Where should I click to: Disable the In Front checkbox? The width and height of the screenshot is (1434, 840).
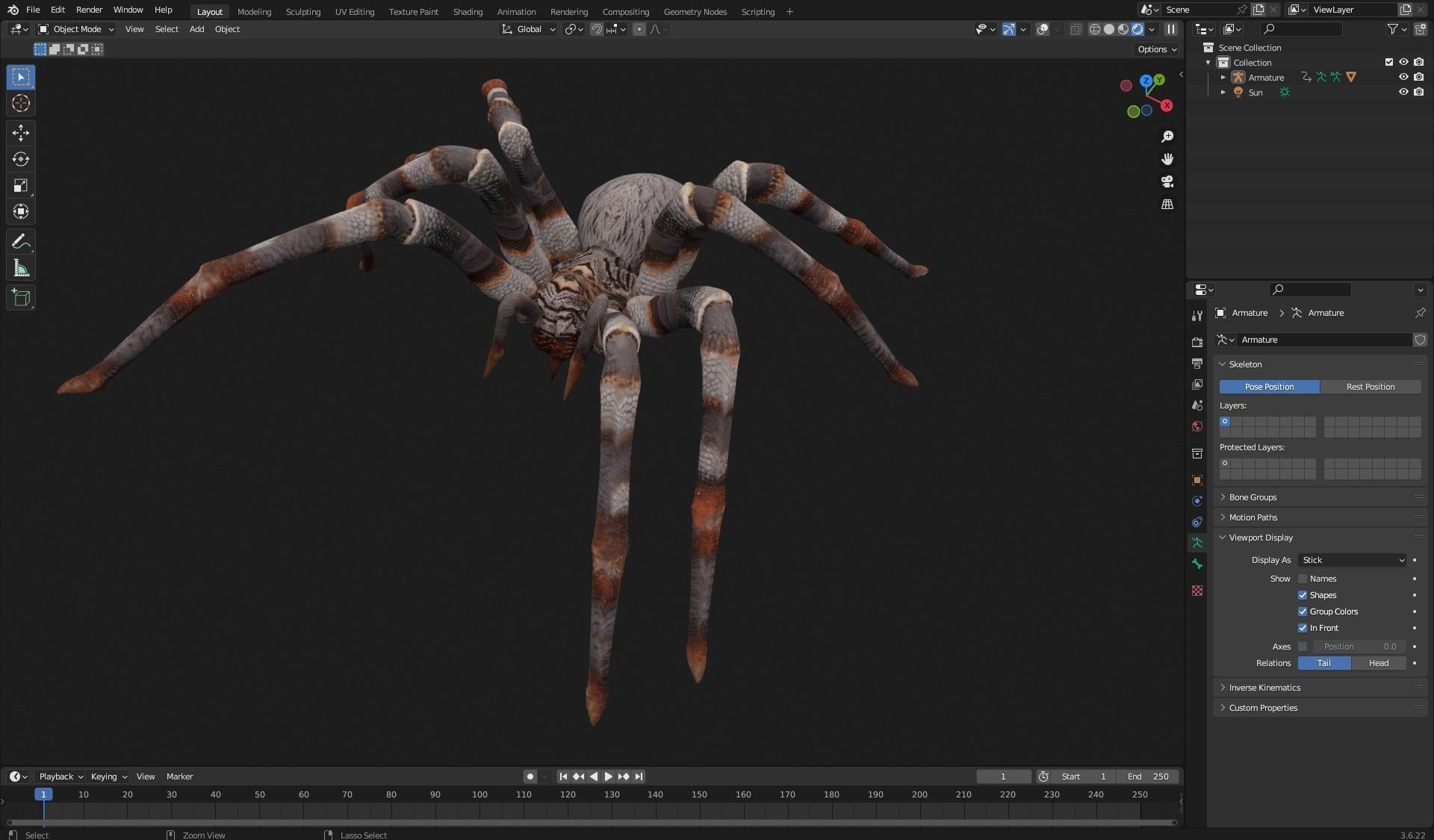pyautogui.click(x=1303, y=628)
